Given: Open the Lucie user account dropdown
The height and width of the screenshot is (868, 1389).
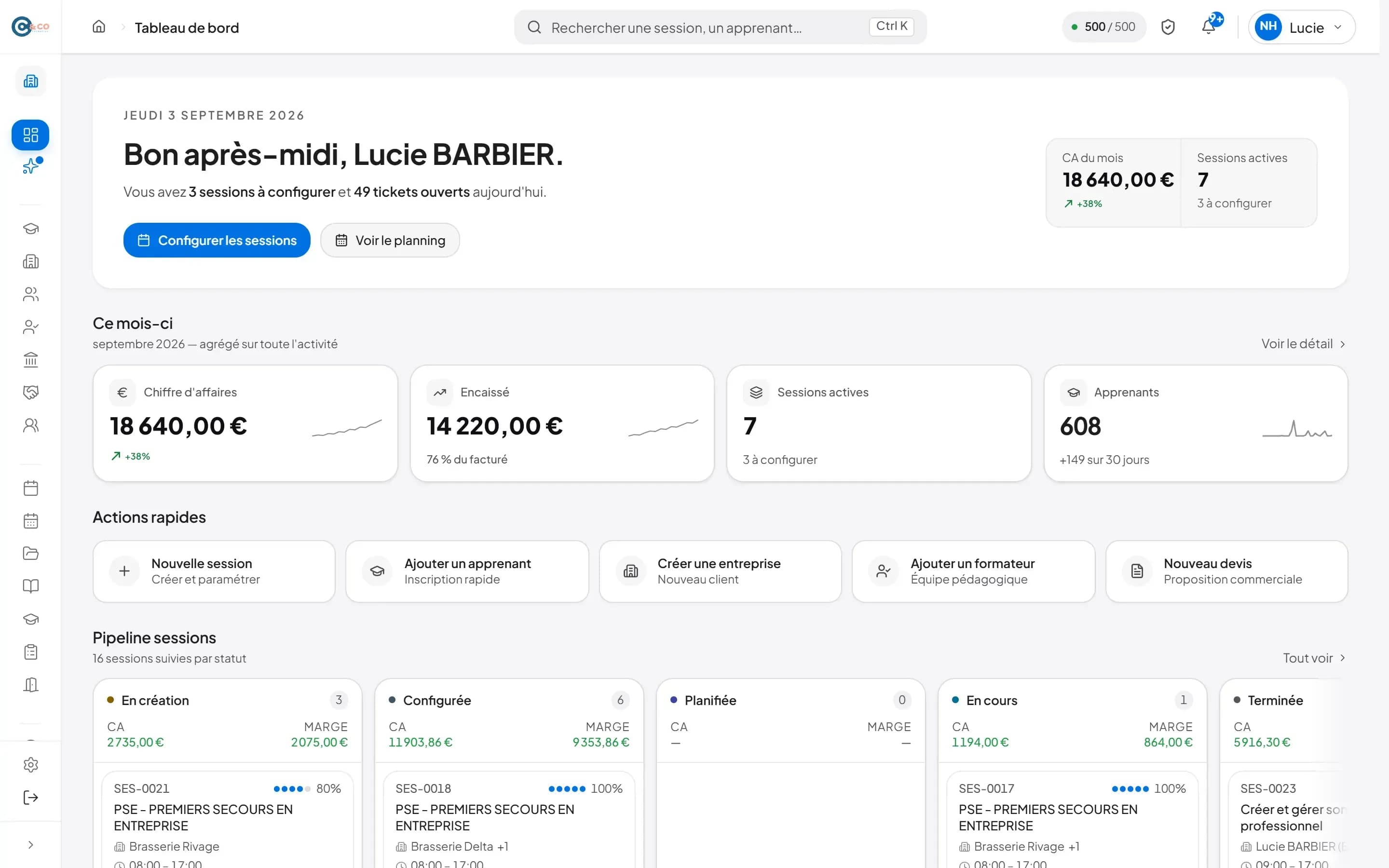Looking at the screenshot, I should 1301,27.
